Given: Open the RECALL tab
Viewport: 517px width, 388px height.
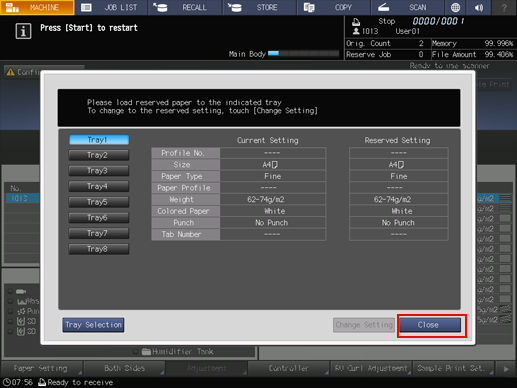Looking at the screenshot, I should (185, 7).
